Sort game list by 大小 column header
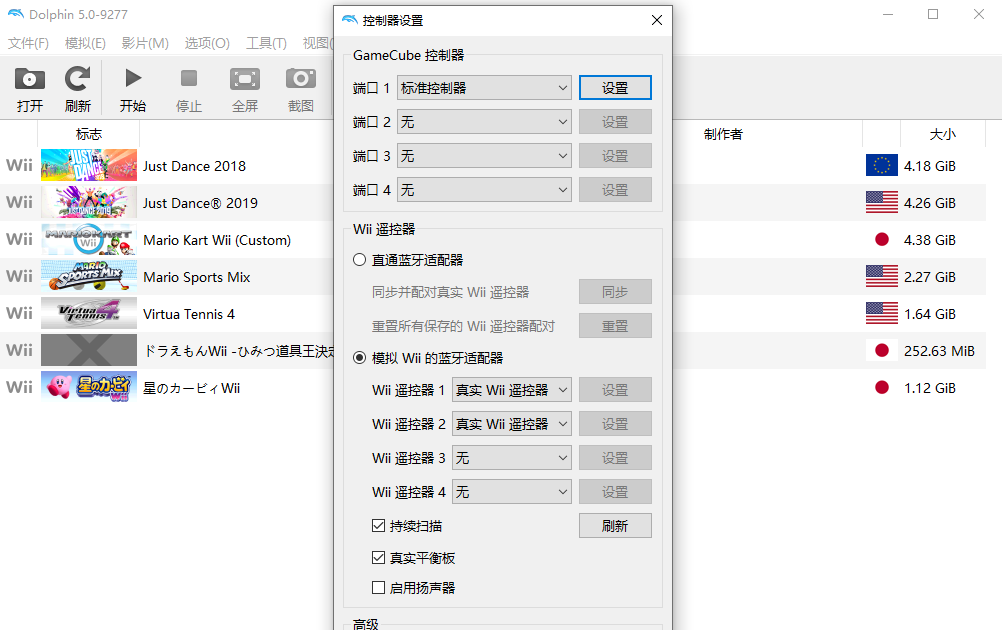The width and height of the screenshot is (1002, 630). tap(943, 134)
